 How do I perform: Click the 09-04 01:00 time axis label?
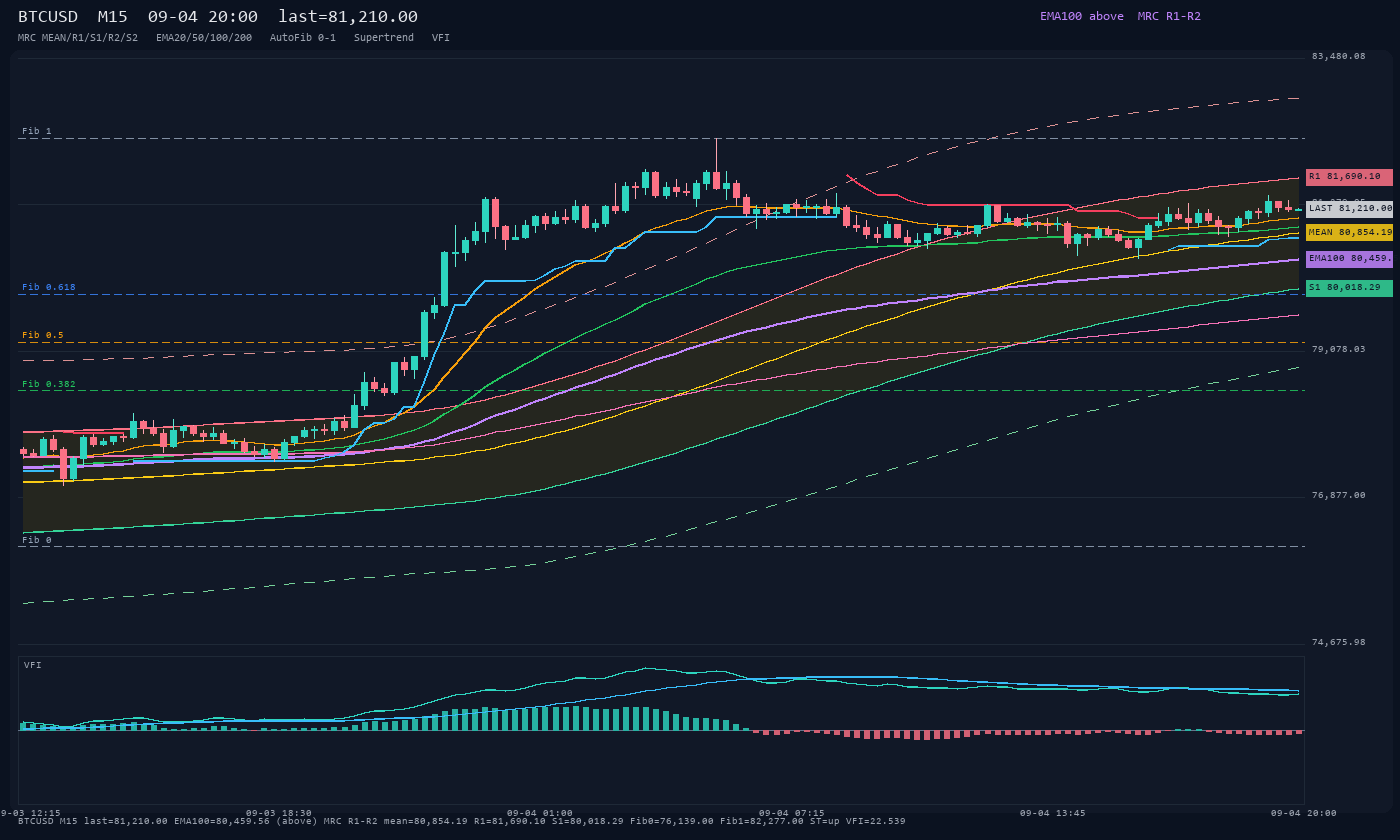pos(540,813)
